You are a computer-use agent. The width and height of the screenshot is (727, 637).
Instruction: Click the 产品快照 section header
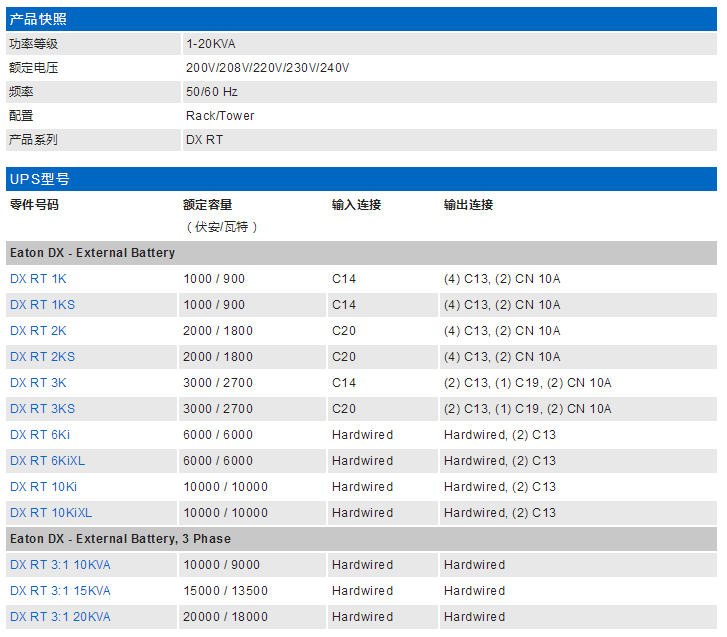click(39, 20)
